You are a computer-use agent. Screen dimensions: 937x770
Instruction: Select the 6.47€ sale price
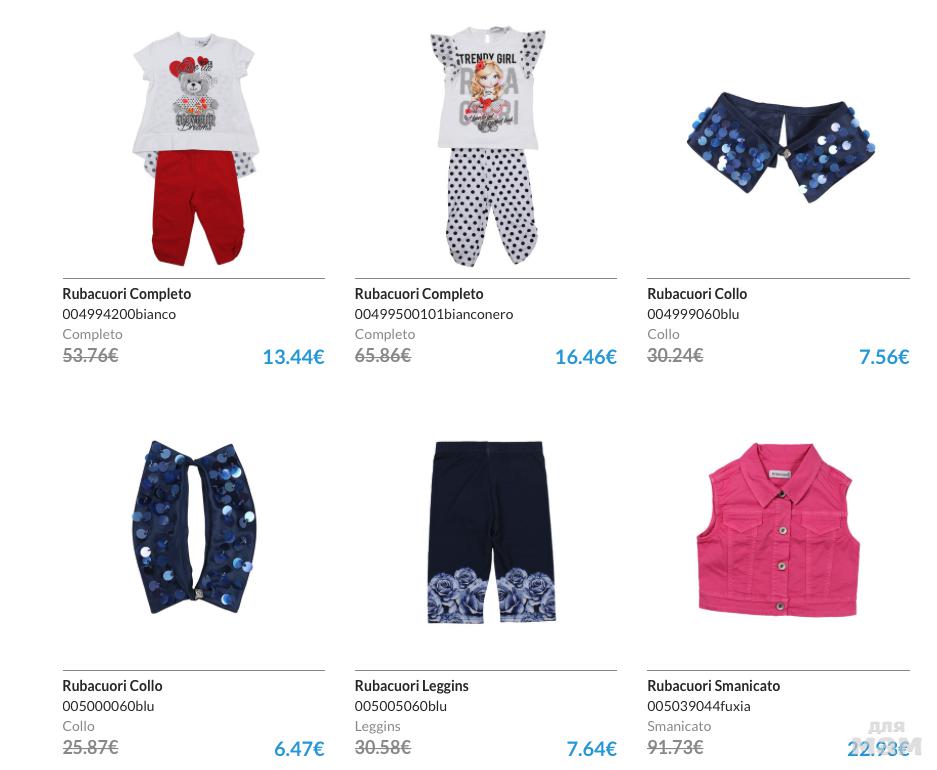coord(299,749)
